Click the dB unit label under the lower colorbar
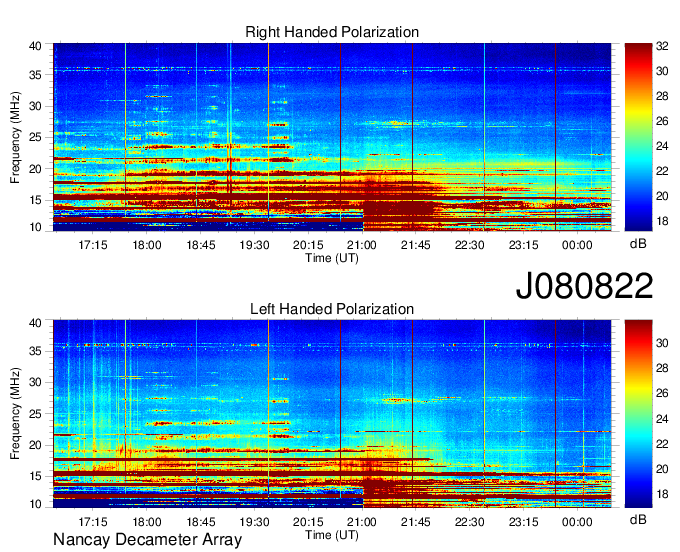Screen dimensions: 680x552 point(638,519)
